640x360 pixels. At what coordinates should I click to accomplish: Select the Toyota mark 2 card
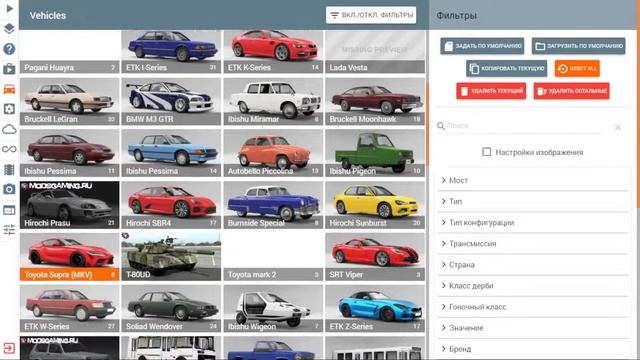click(273, 257)
